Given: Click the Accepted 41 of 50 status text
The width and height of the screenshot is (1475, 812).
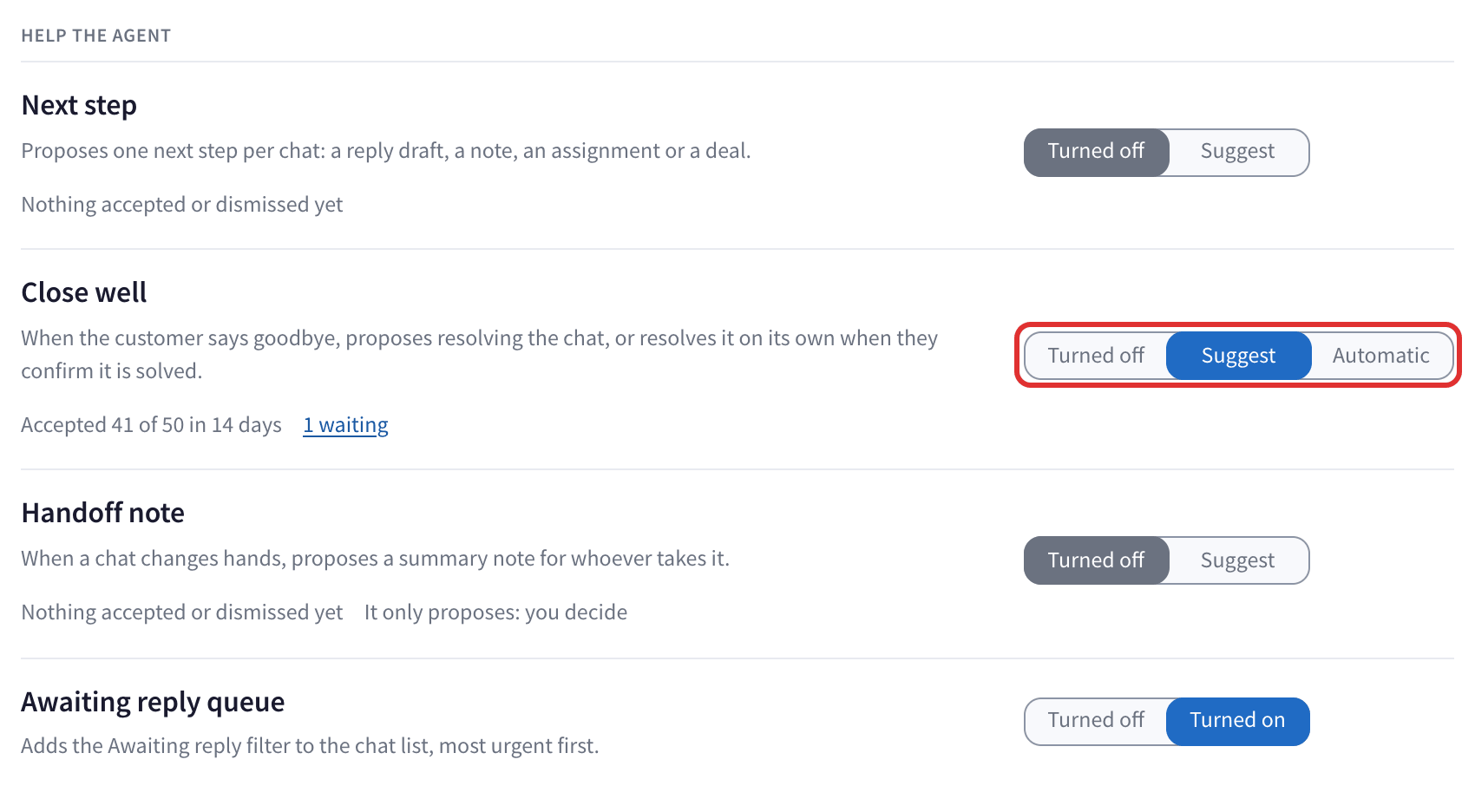Looking at the screenshot, I should point(152,425).
